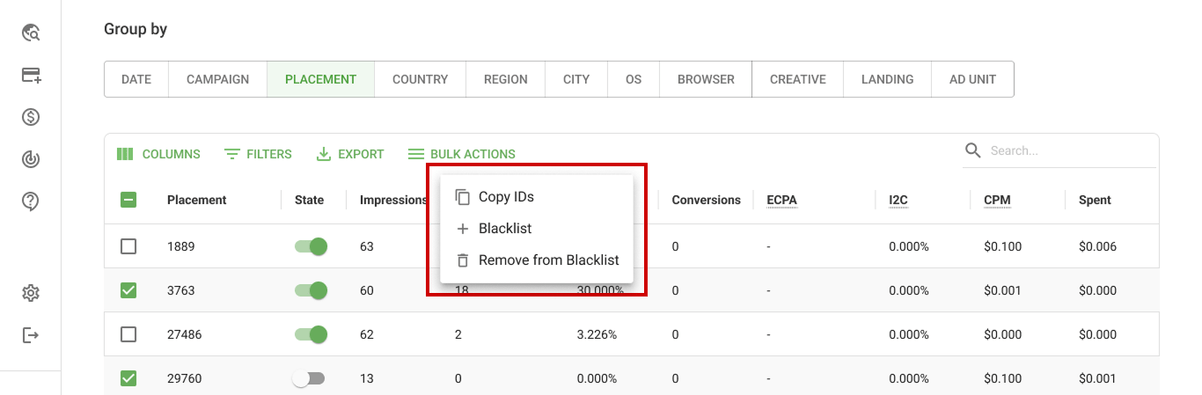Screen dimensions: 1202x395
Task: Select the Placement grouping tab
Action: [x=320, y=79]
